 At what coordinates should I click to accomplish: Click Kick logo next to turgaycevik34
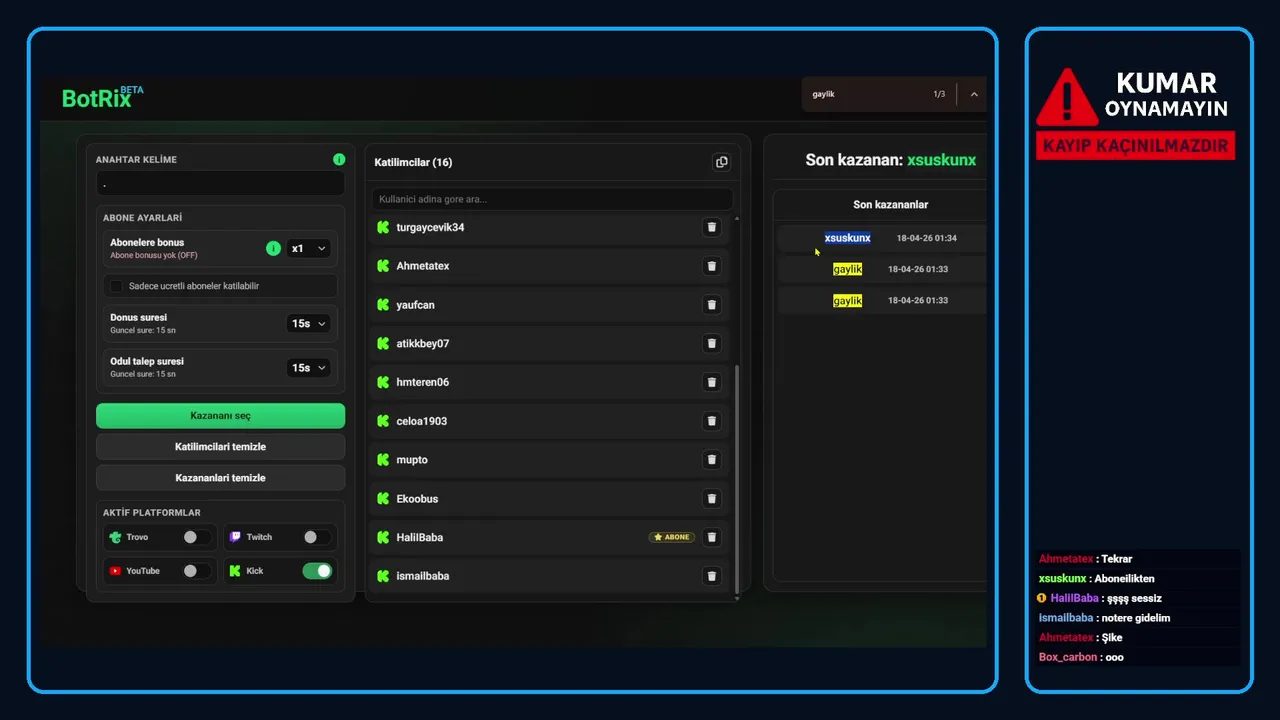coord(383,227)
